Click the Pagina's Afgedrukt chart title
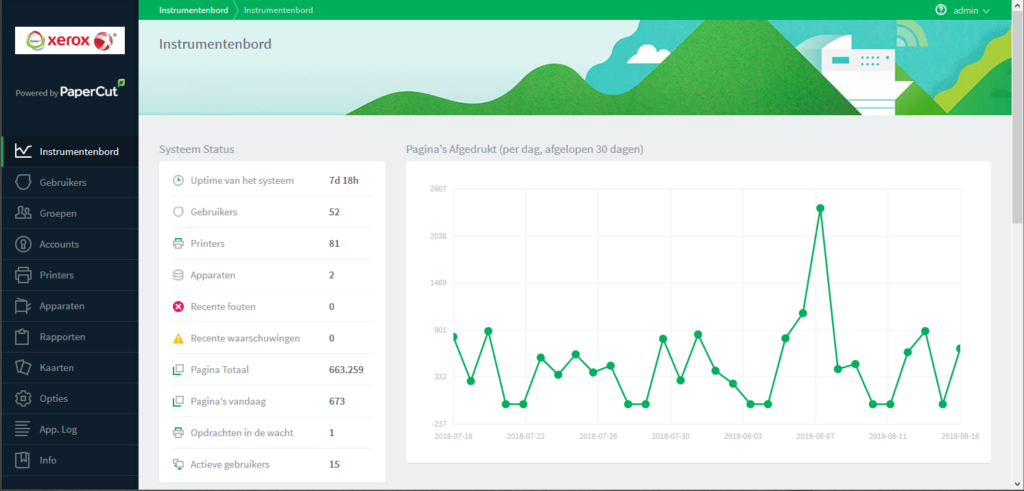1024x491 pixels. click(x=524, y=149)
